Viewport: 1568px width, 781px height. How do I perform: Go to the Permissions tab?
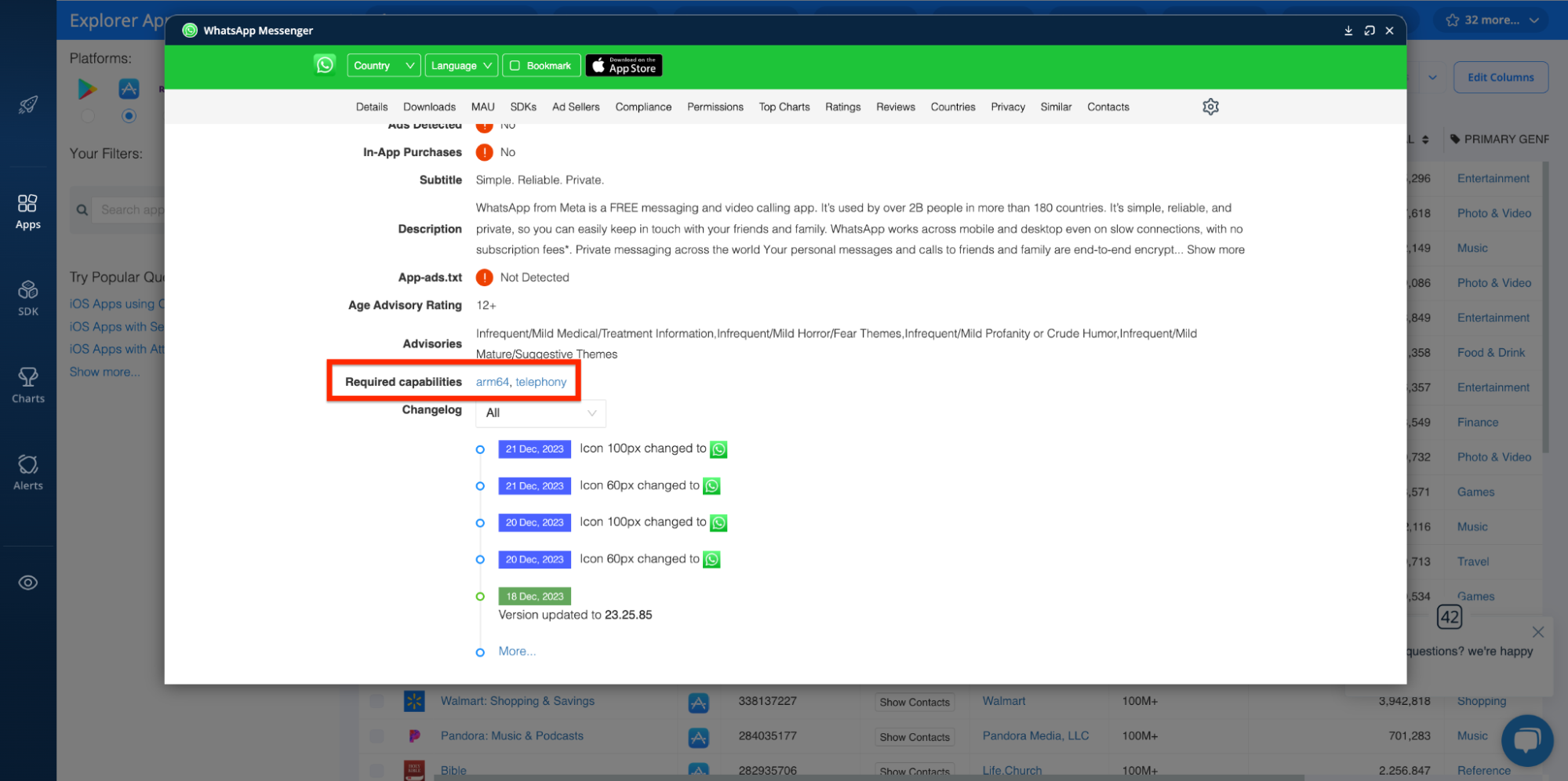tap(715, 107)
